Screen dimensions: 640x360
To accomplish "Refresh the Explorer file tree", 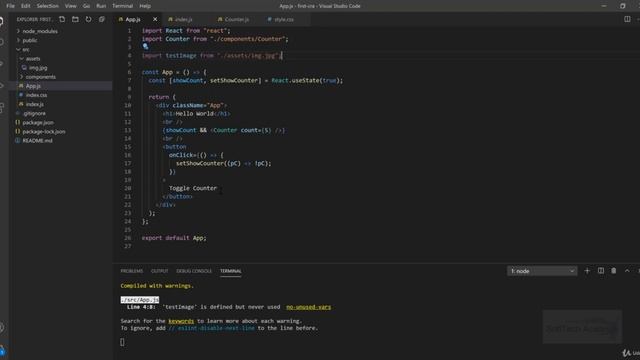I will (88, 19).
